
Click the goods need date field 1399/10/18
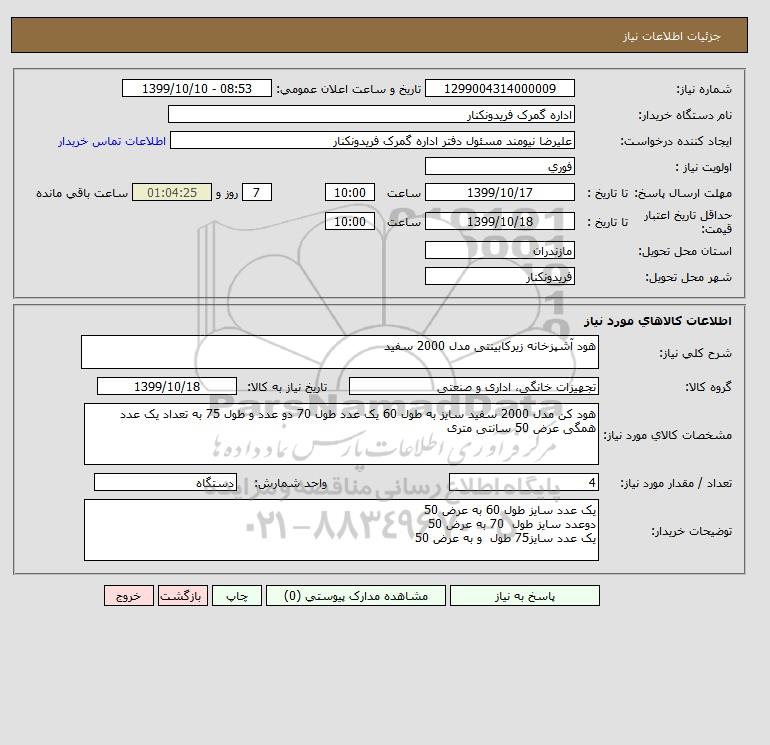167,386
